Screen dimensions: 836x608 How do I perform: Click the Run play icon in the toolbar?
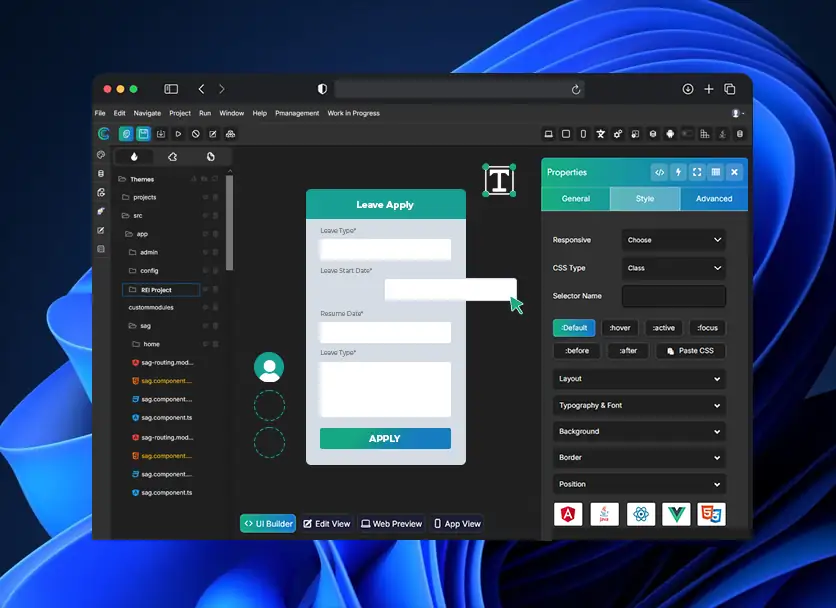(x=178, y=134)
